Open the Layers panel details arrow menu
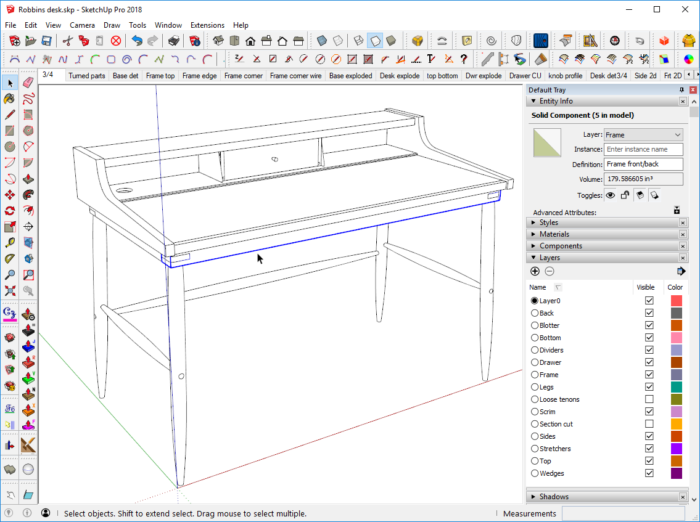The height and width of the screenshot is (522, 700). pos(680,271)
